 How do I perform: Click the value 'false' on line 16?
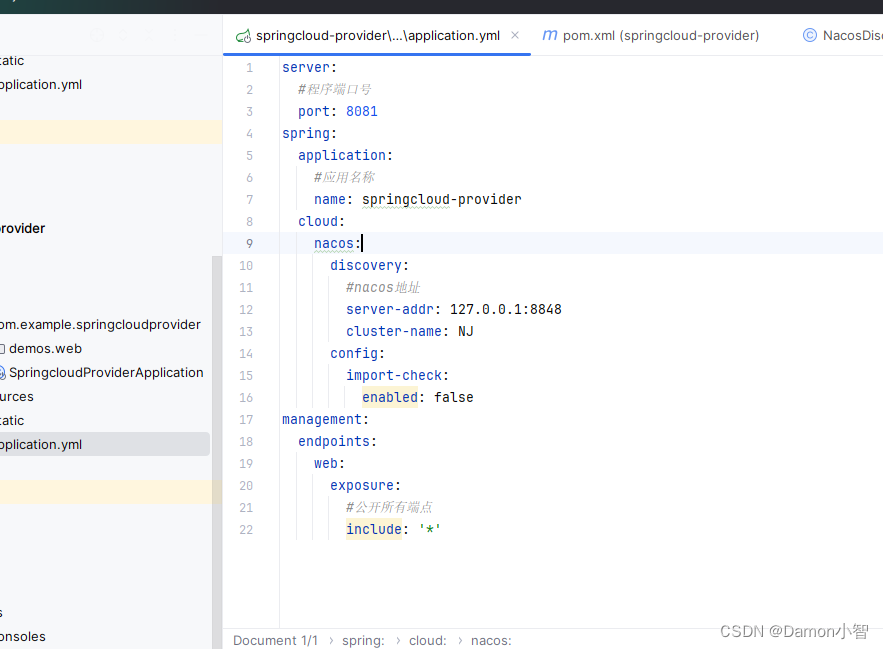point(453,397)
